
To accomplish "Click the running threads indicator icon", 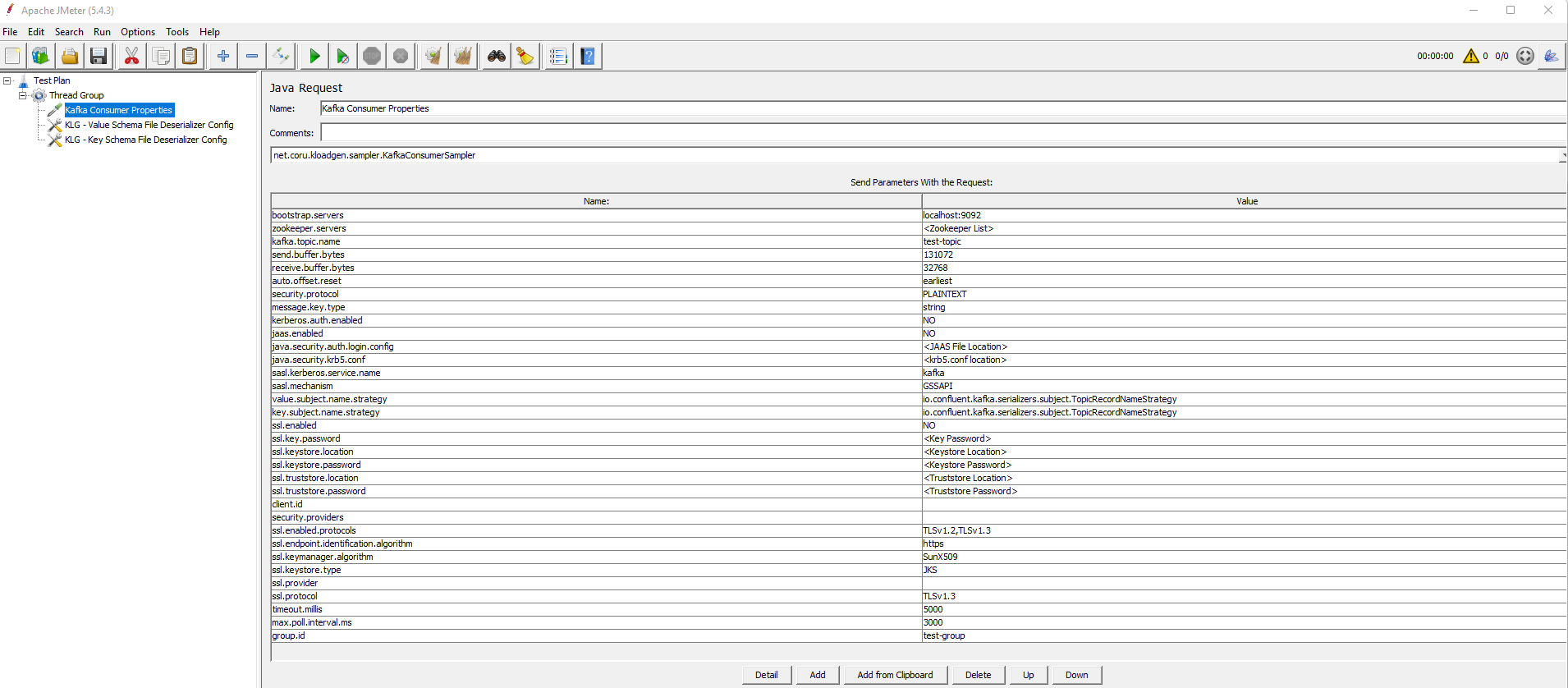I will tap(1525, 56).
